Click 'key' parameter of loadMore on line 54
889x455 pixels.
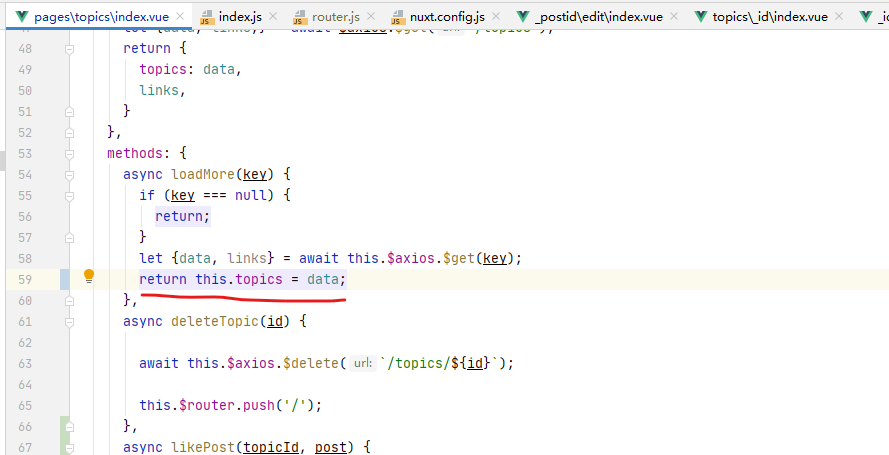click(255, 174)
